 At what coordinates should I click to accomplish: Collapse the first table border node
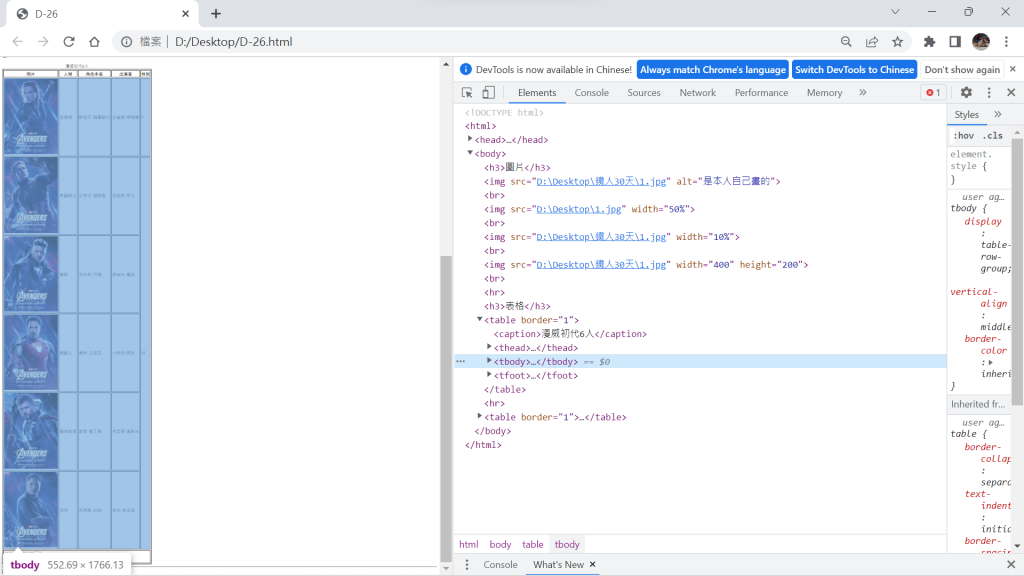(479, 319)
